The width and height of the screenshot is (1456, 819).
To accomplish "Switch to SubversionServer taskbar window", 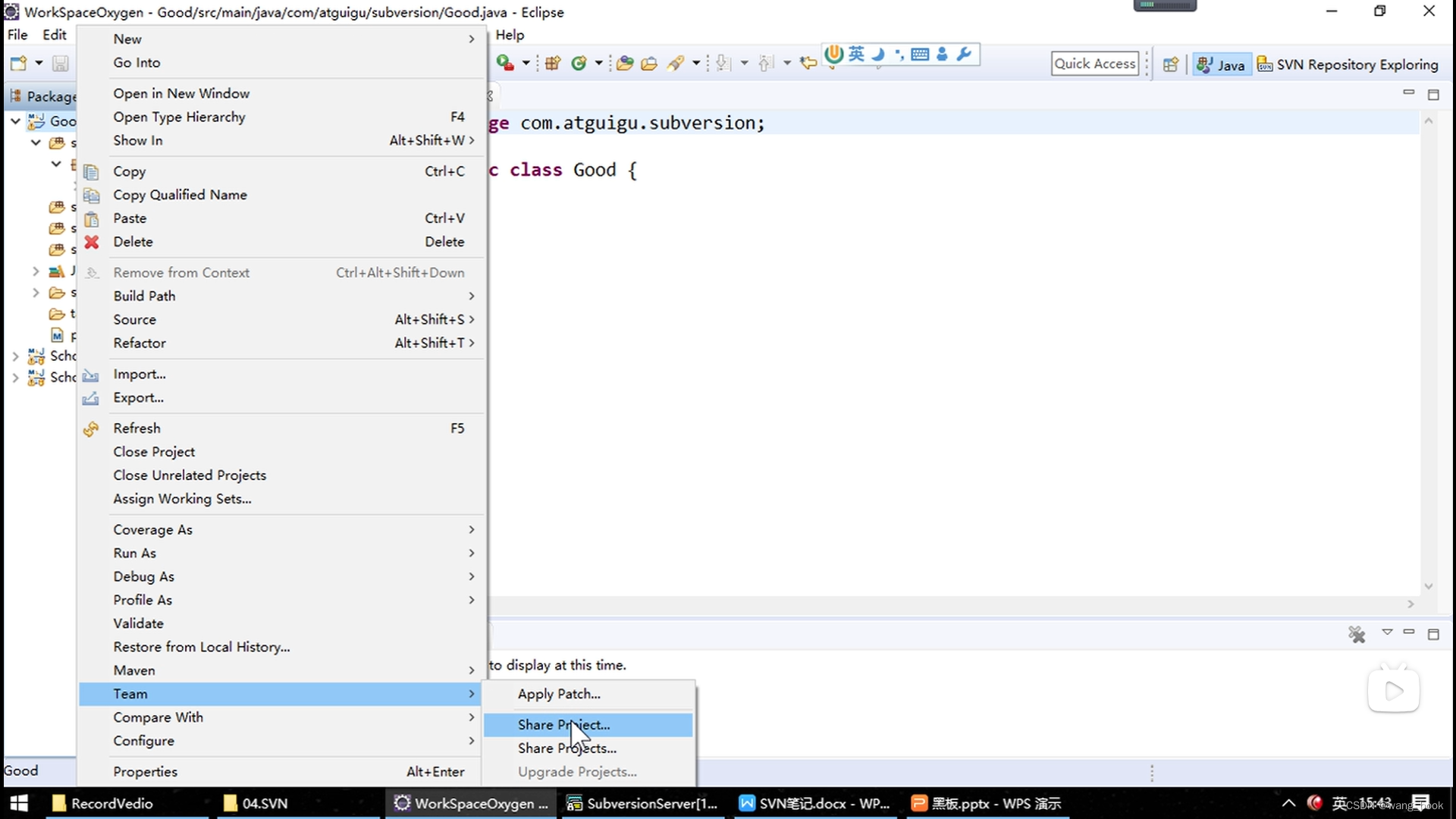I will [642, 803].
